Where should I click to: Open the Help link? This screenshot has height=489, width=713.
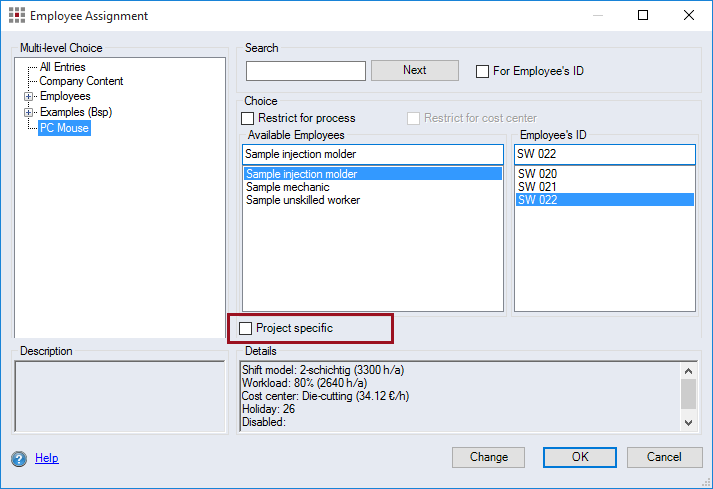coord(47,459)
